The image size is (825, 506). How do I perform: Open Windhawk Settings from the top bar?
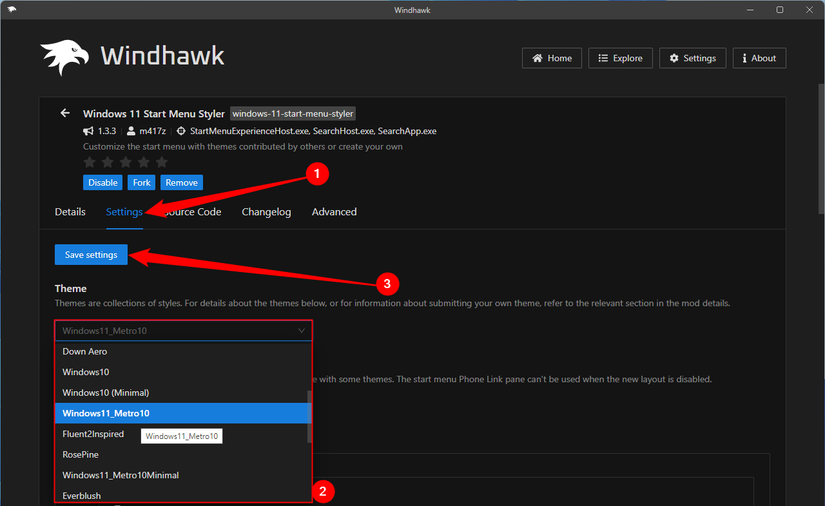coord(691,58)
